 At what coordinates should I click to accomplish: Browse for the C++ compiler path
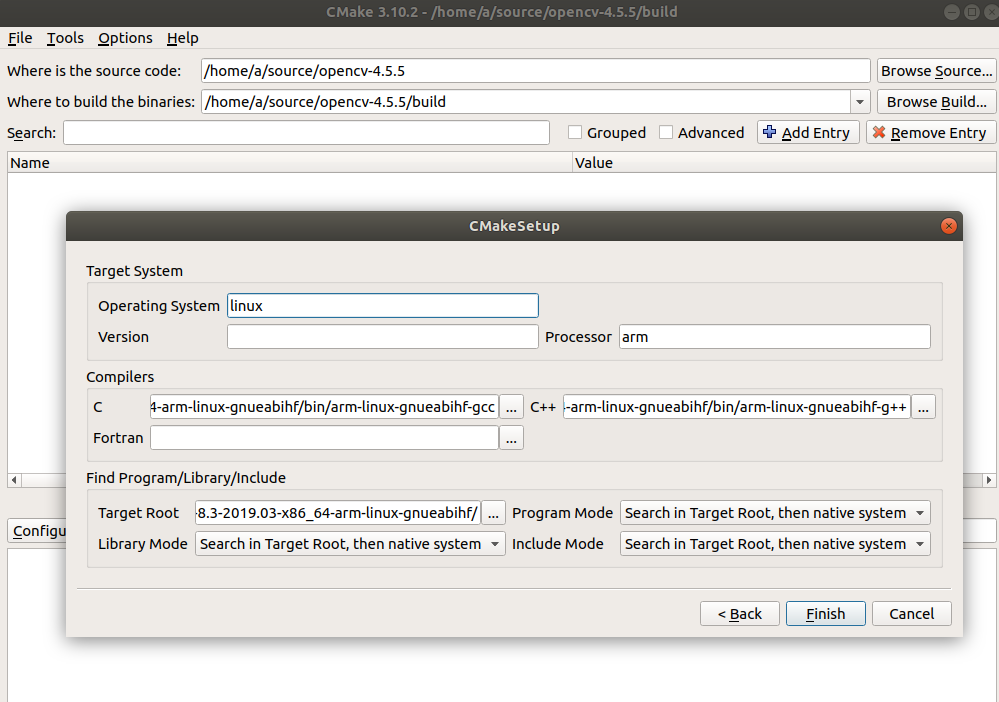[923, 407]
